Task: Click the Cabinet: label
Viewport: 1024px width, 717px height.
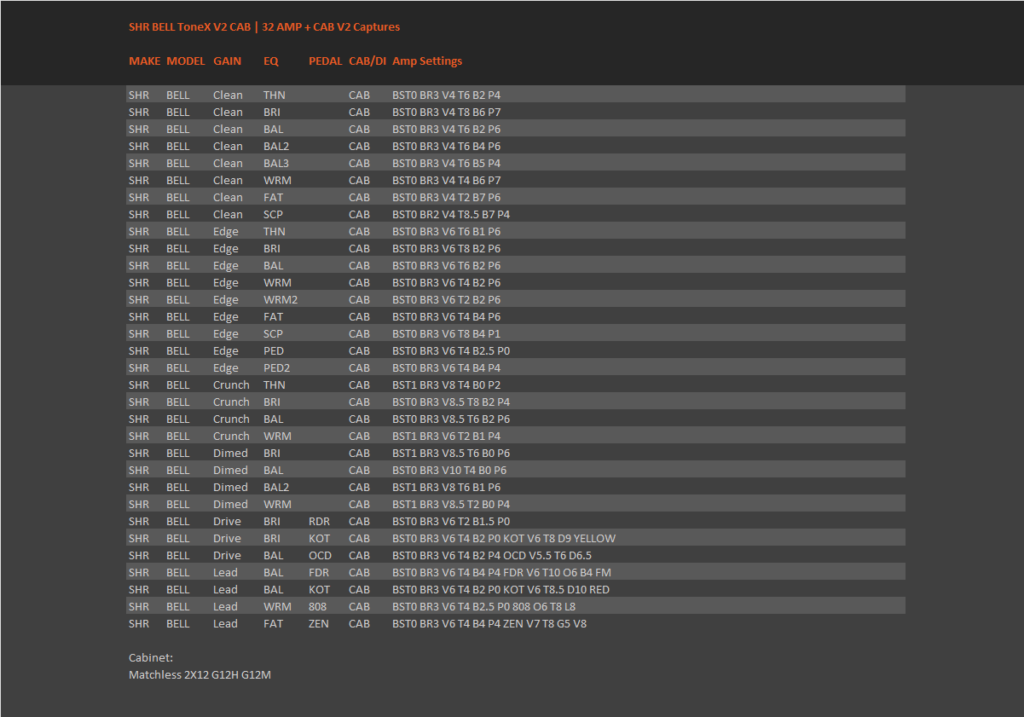Action: click(x=151, y=658)
